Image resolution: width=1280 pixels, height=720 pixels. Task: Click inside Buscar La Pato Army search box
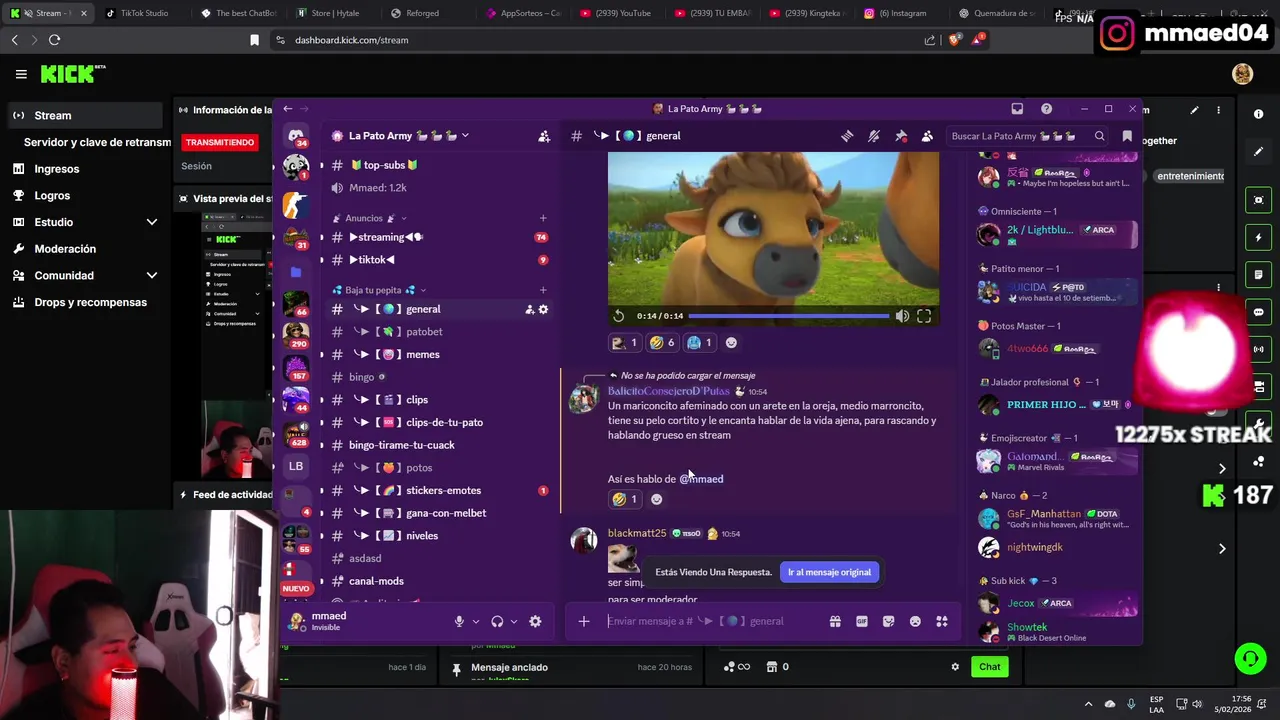(x=1027, y=136)
